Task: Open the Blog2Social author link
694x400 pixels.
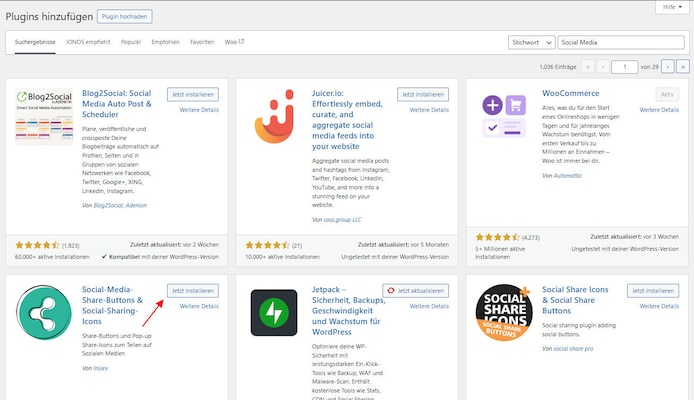Action: coord(108,205)
